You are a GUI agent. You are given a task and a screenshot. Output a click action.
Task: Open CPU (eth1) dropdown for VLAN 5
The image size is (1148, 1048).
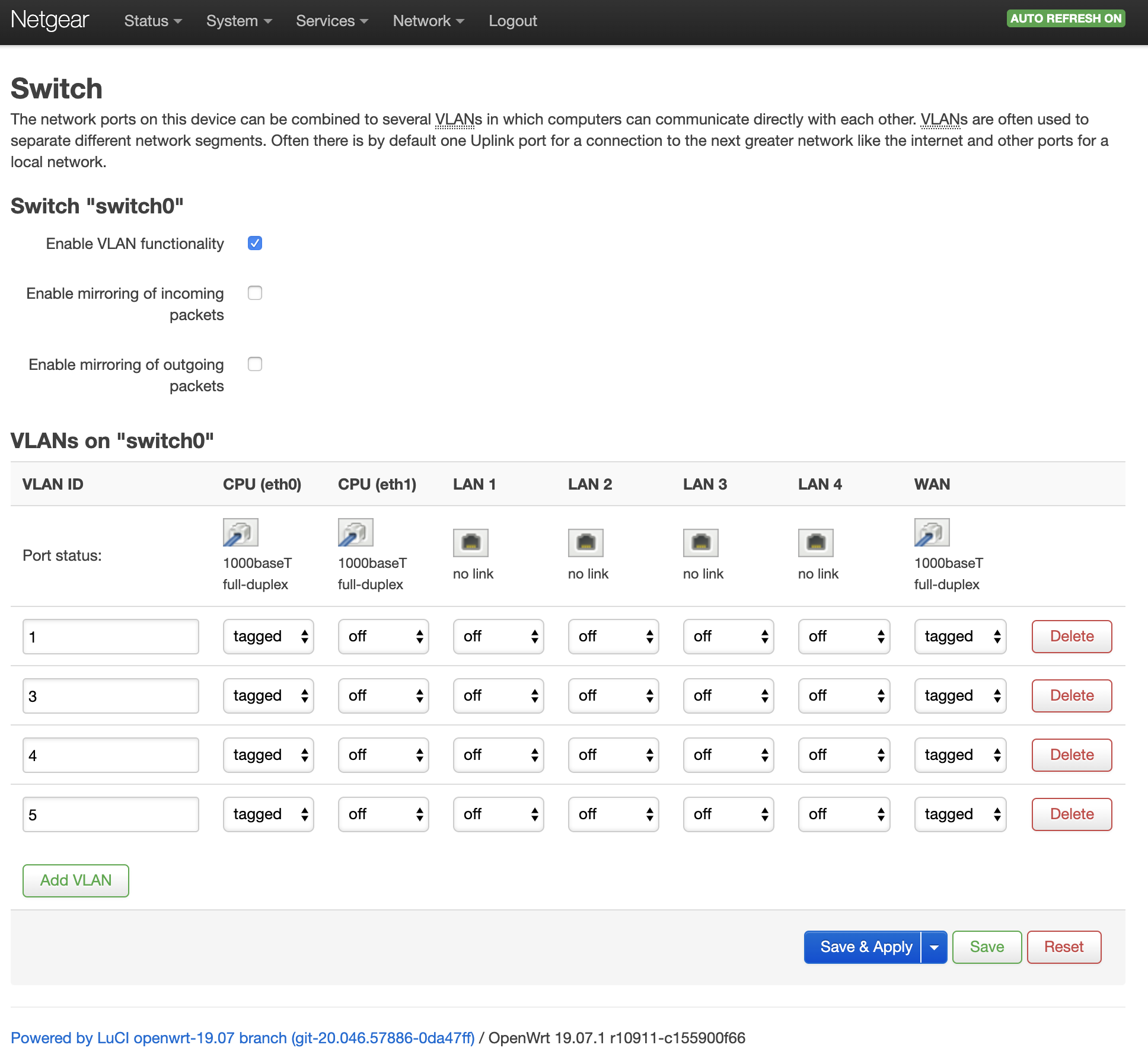coord(384,814)
